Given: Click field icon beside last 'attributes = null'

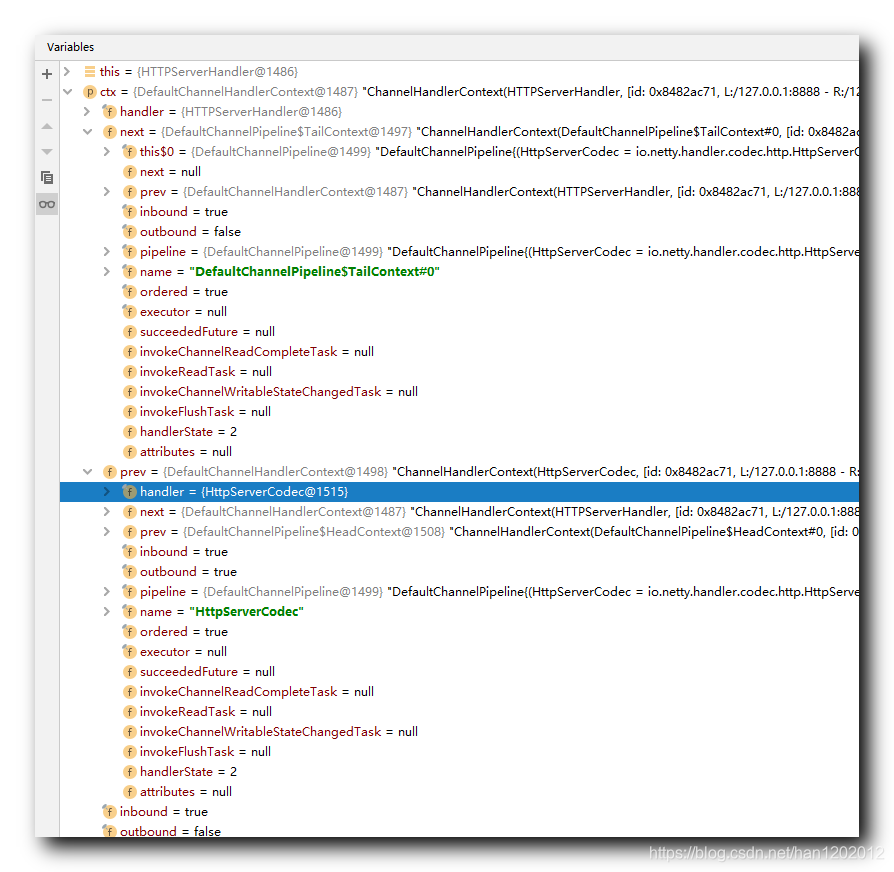Looking at the screenshot, I should pyautogui.click(x=129, y=792).
